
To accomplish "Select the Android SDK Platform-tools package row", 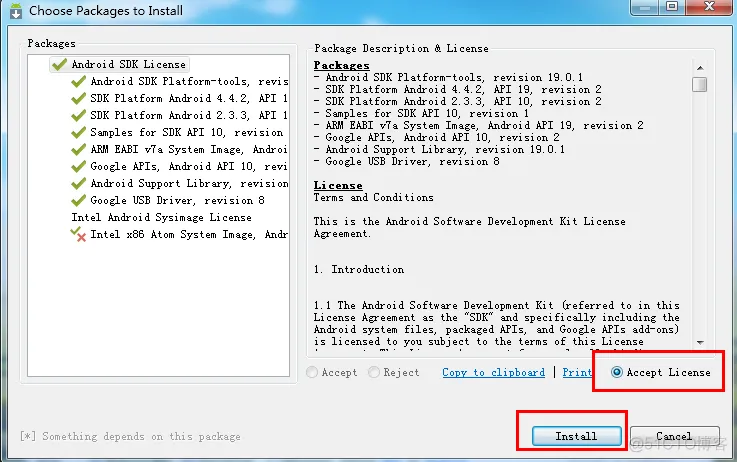I will coord(180,81).
